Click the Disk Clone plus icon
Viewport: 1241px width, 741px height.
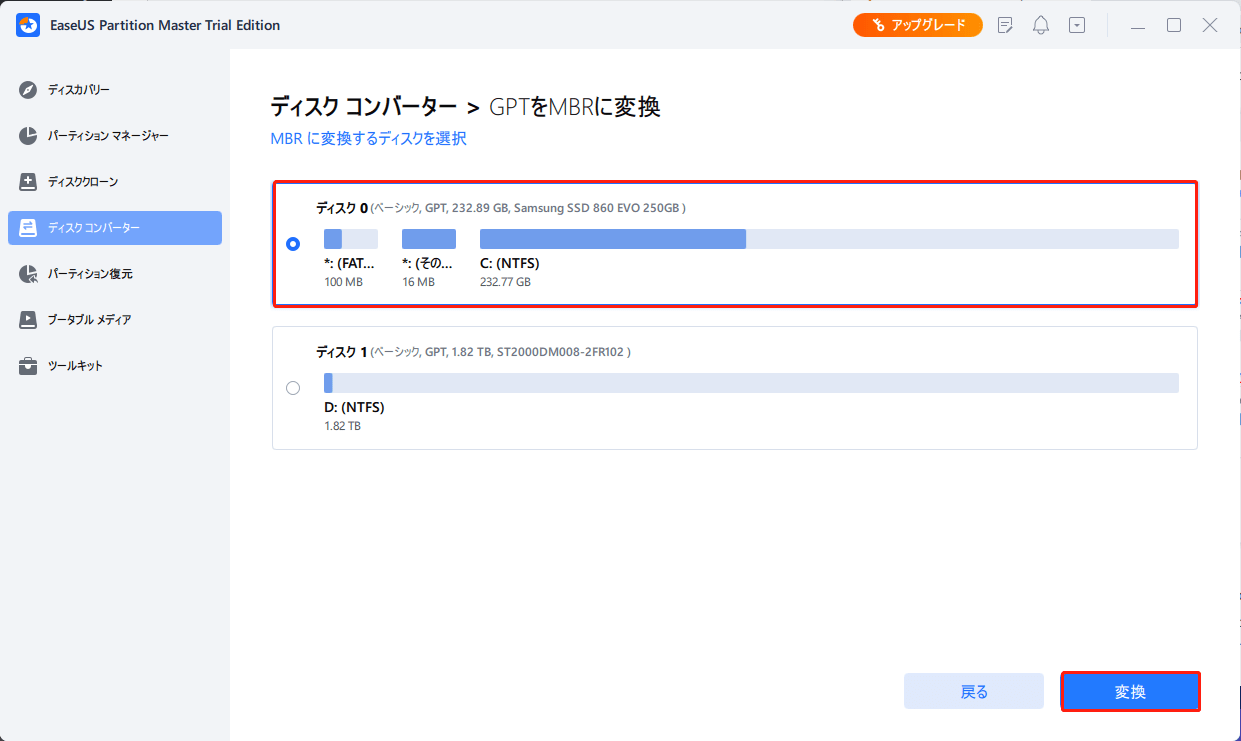pyautogui.click(x=28, y=182)
